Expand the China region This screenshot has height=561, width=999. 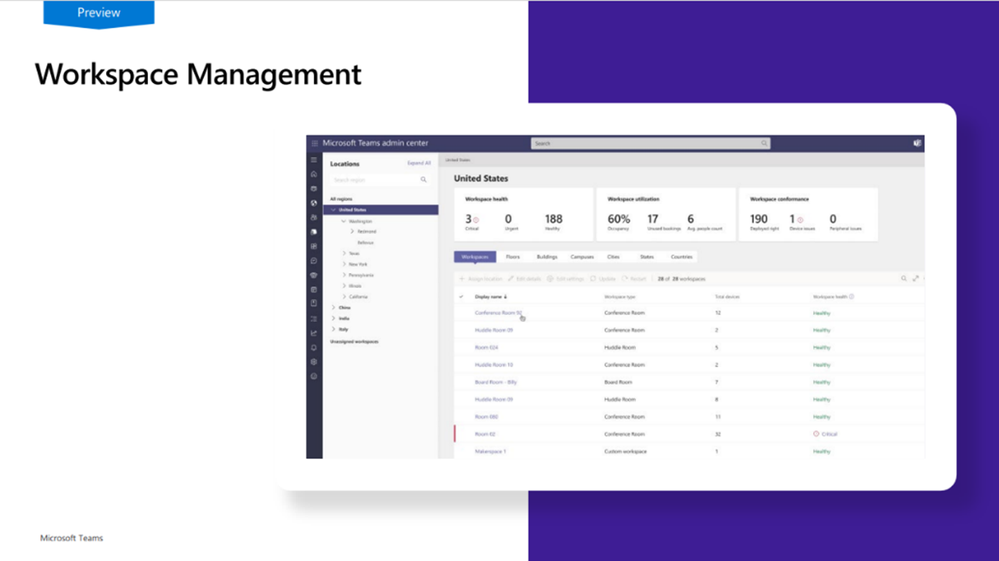point(333,308)
